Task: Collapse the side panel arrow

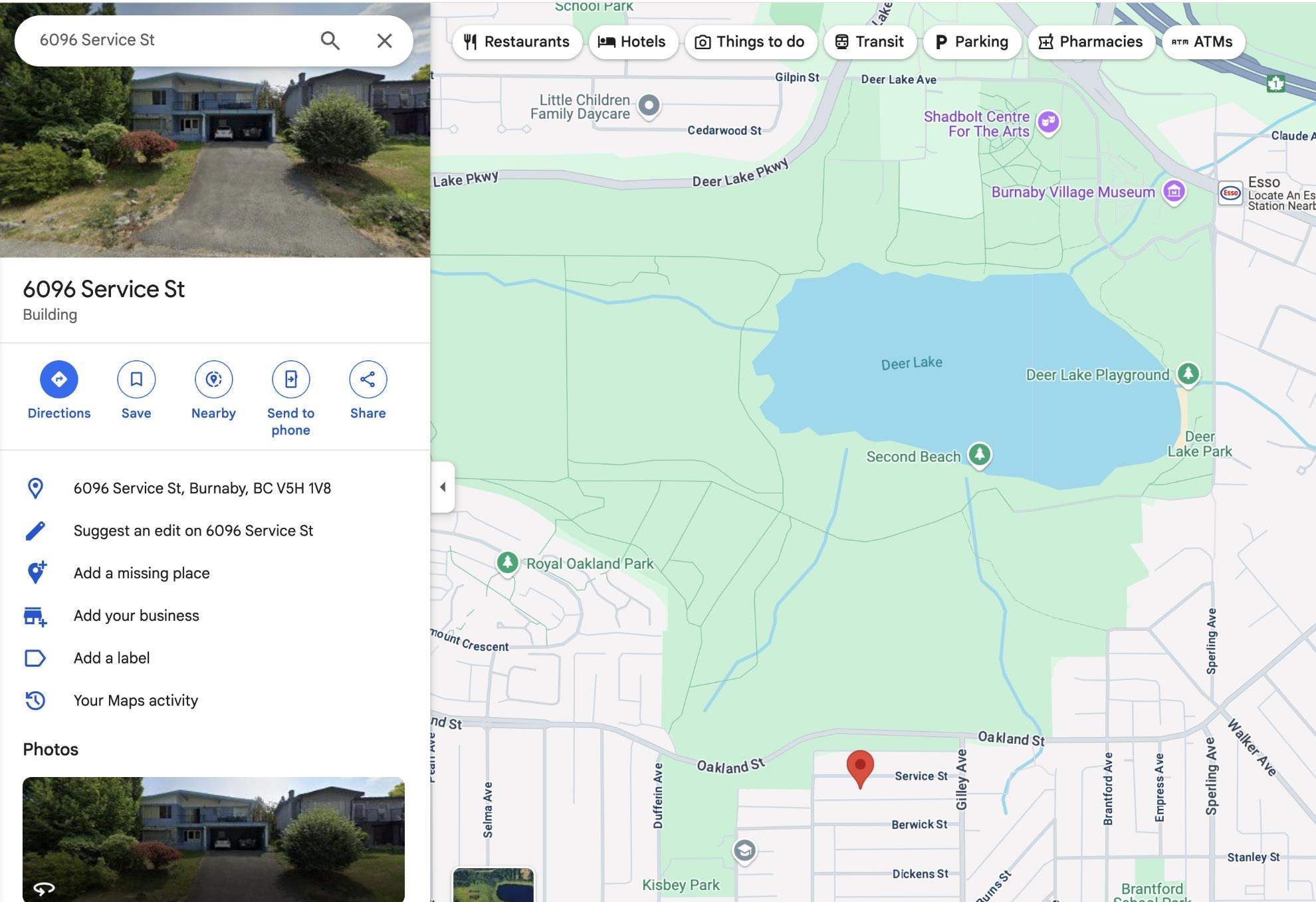Action: (443, 487)
